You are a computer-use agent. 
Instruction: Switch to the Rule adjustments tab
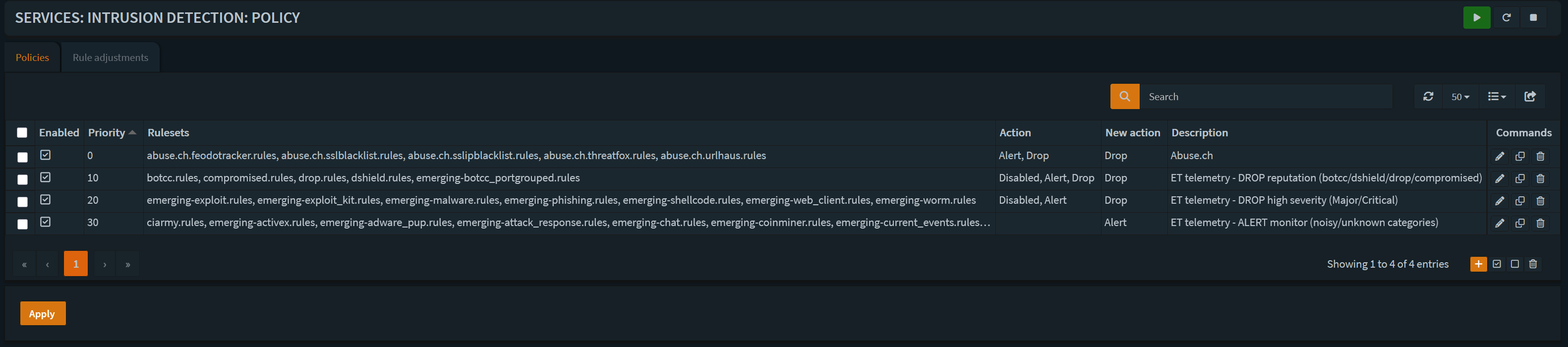(110, 58)
